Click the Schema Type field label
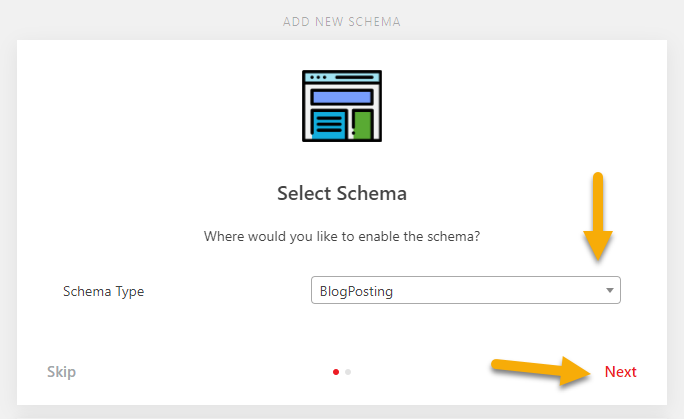Image resolution: width=684 pixels, height=419 pixels. coord(103,292)
